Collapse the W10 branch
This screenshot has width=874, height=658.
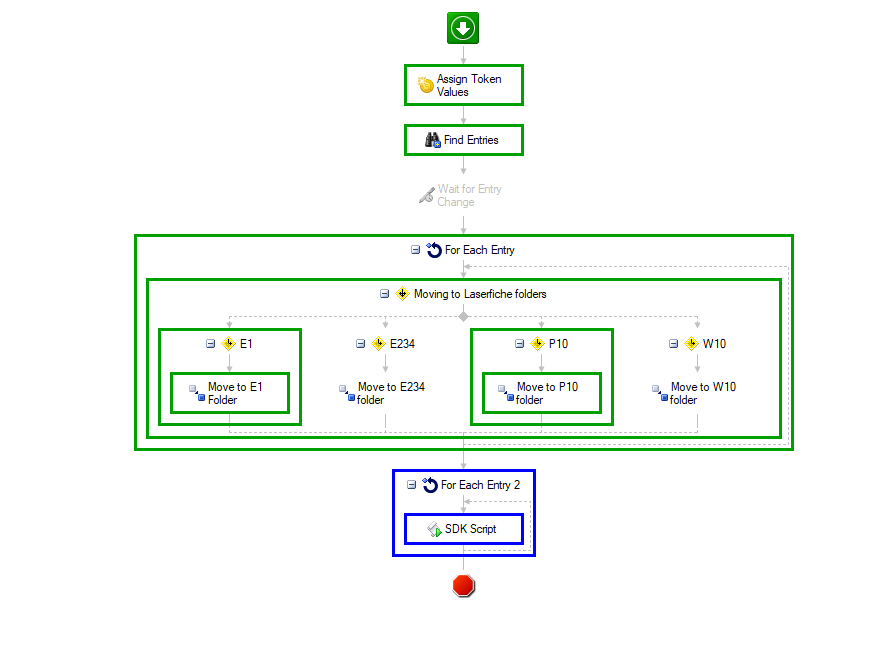pyautogui.click(x=673, y=343)
